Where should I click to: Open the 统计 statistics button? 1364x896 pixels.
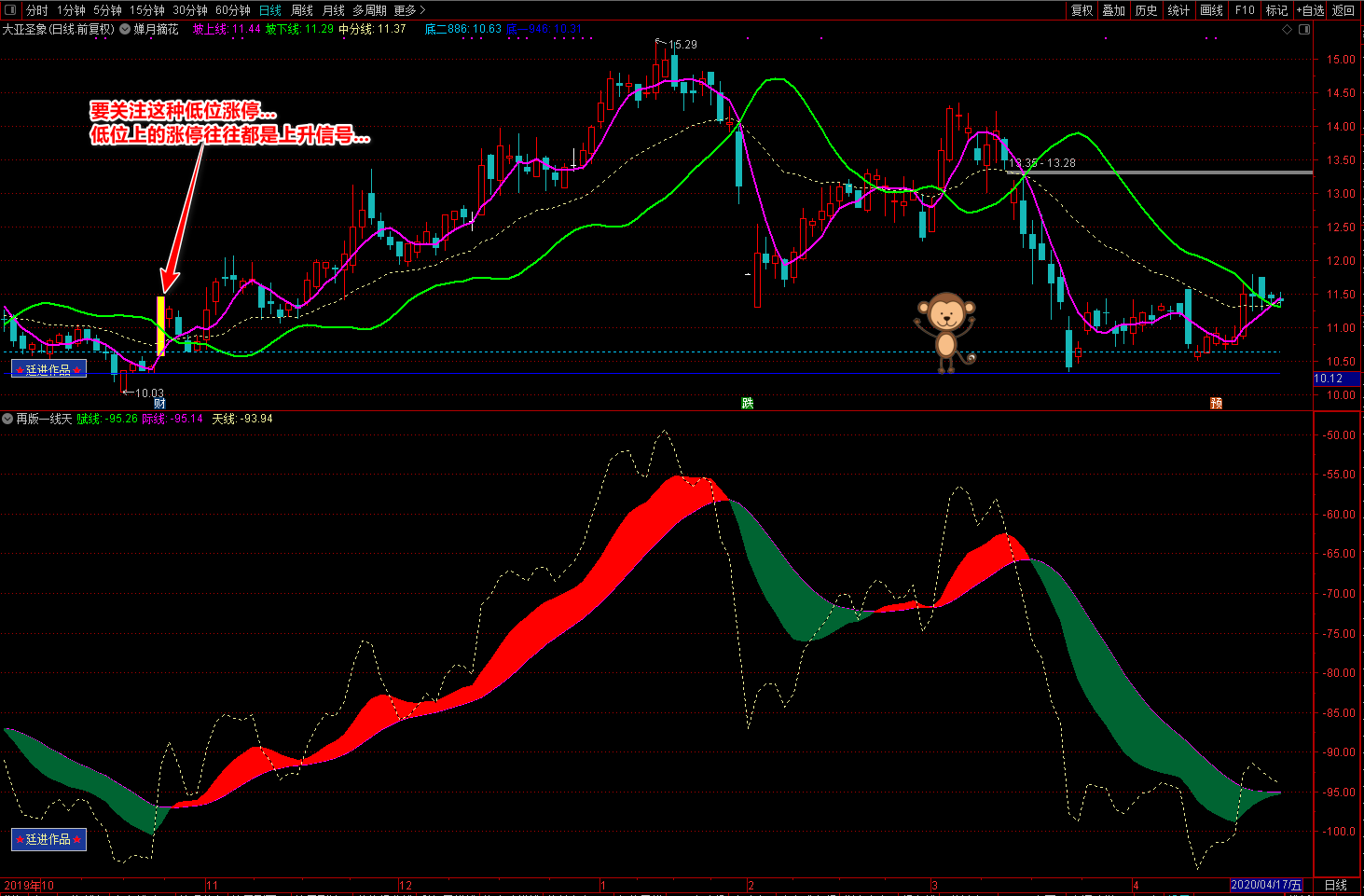tap(1178, 10)
